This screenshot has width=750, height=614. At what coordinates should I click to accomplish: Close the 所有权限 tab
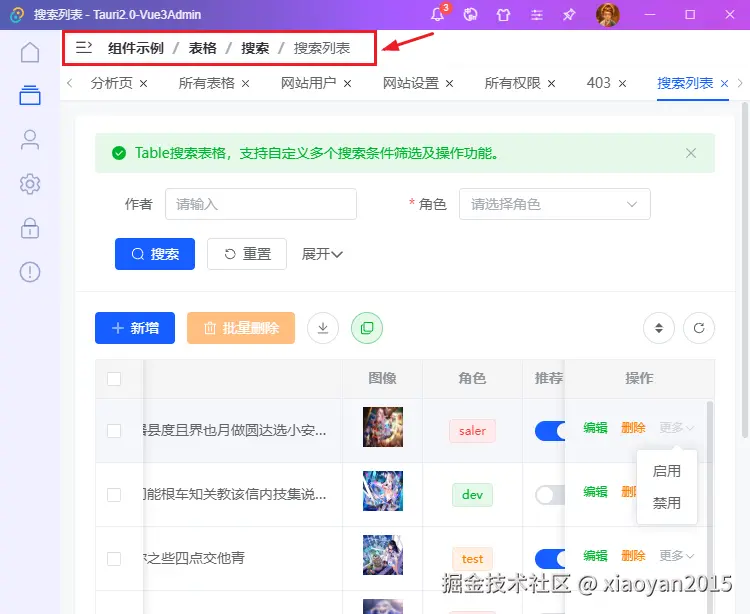(551, 84)
